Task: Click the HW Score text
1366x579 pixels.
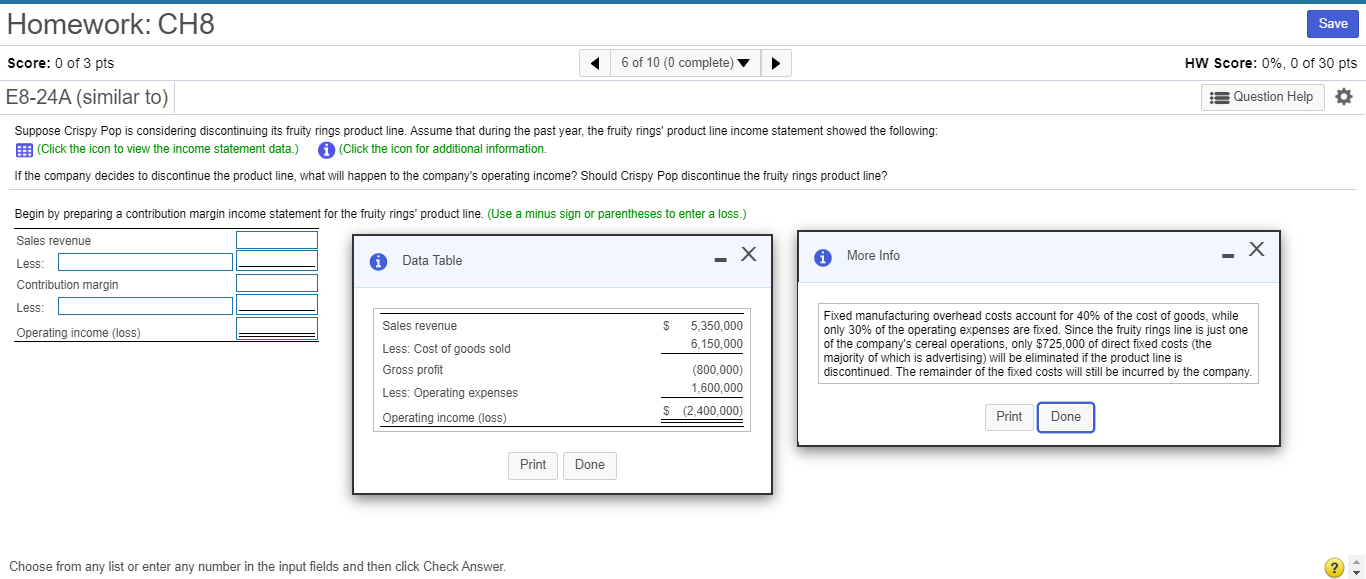Action: coord(1270,63)
